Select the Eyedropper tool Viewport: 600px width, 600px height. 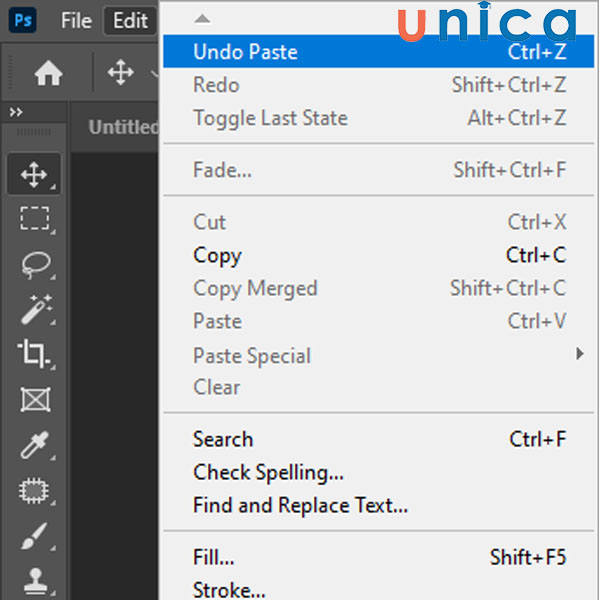(35, 446)
